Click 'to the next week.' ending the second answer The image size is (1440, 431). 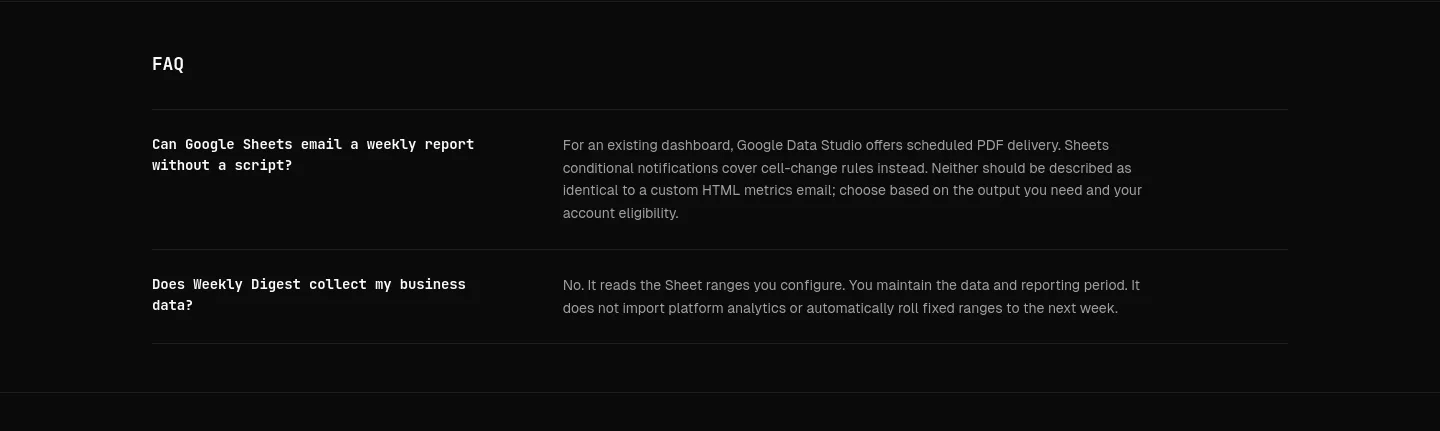1062,308
